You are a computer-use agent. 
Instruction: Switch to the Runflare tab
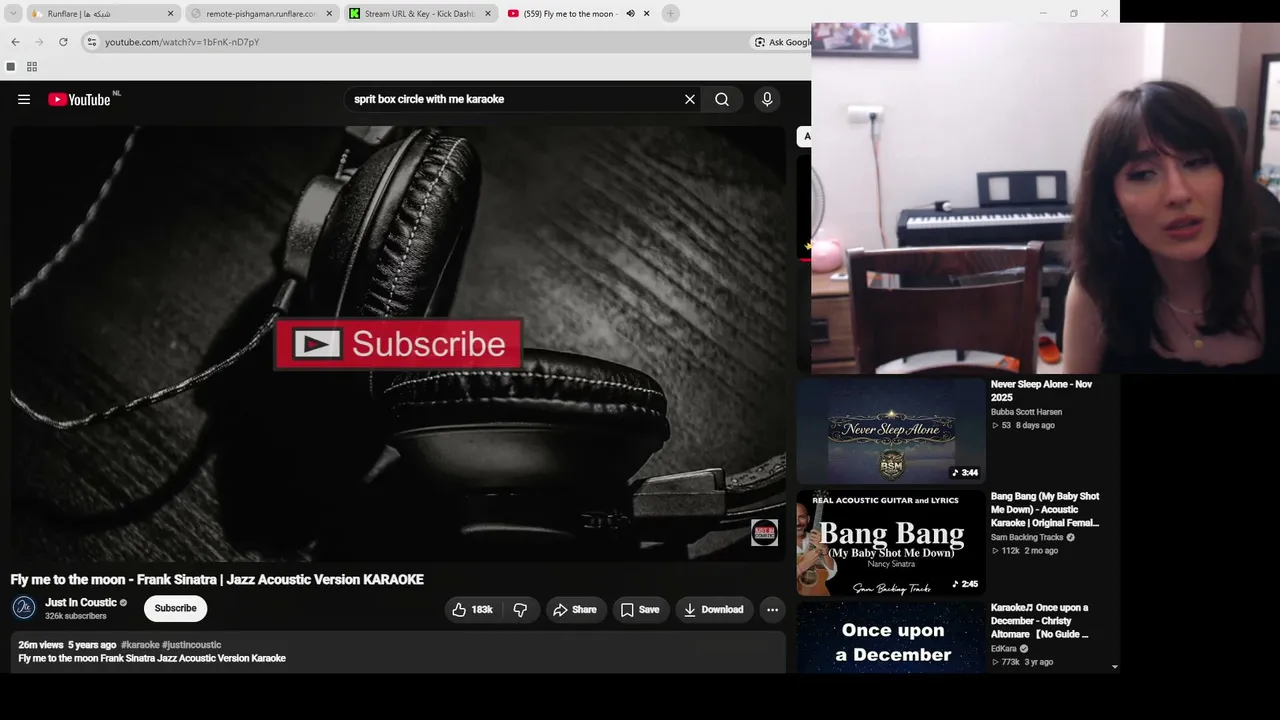coord(103,14)
